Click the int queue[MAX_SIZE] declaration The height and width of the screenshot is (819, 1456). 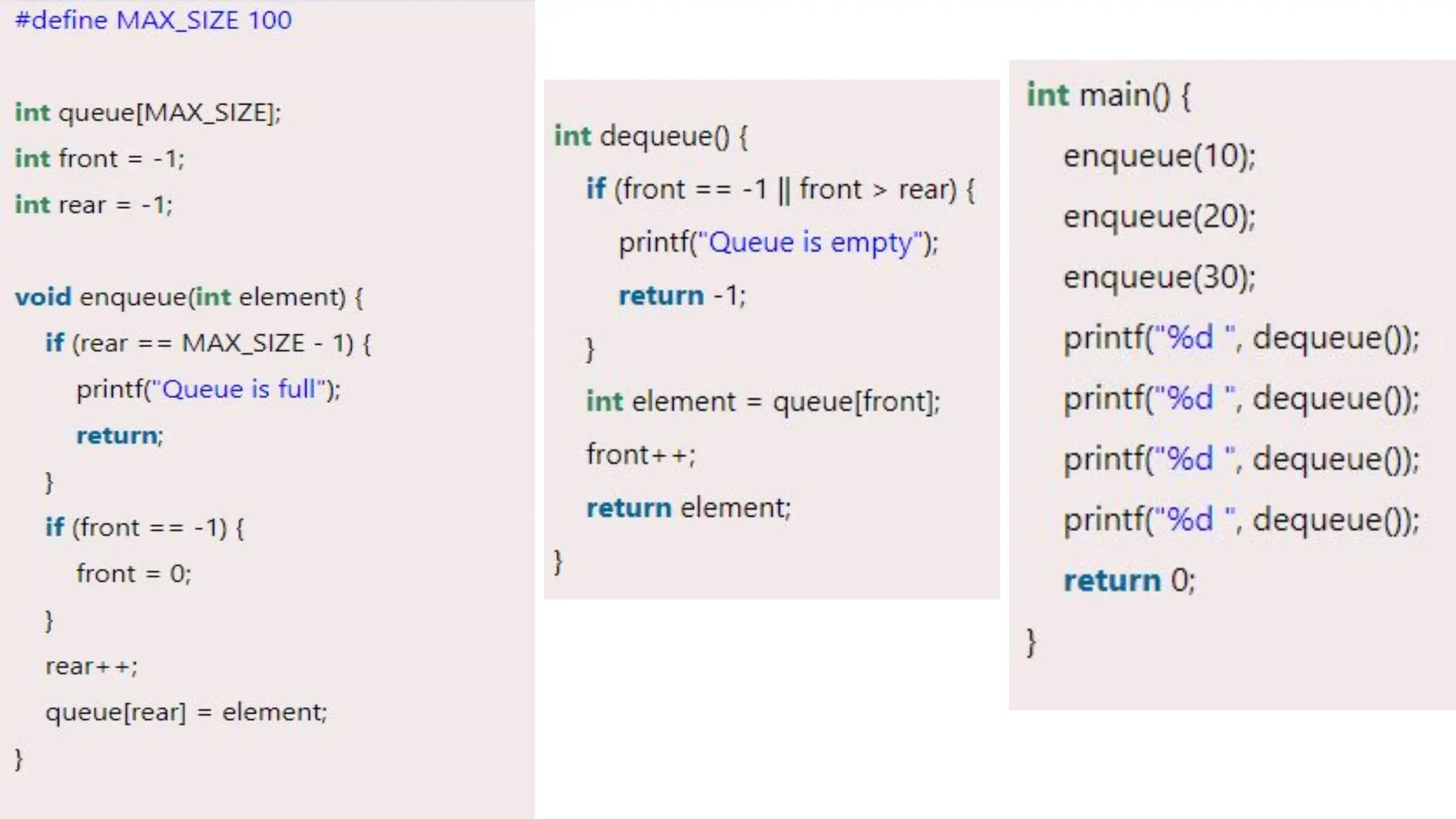click(x=148, y=112)
